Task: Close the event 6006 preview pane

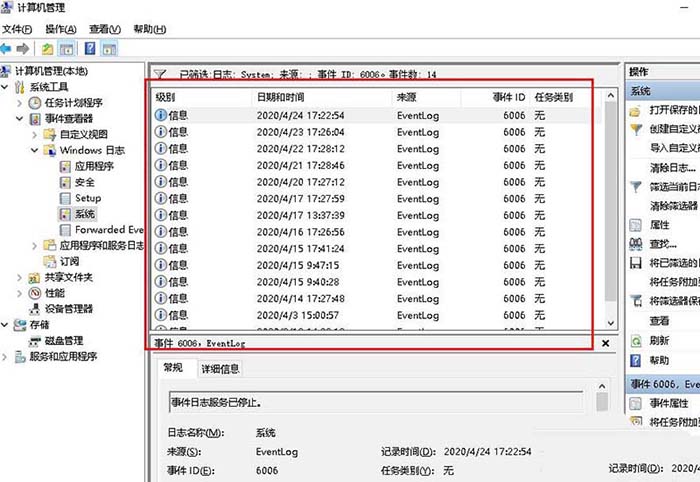Action: click(605, 343)
